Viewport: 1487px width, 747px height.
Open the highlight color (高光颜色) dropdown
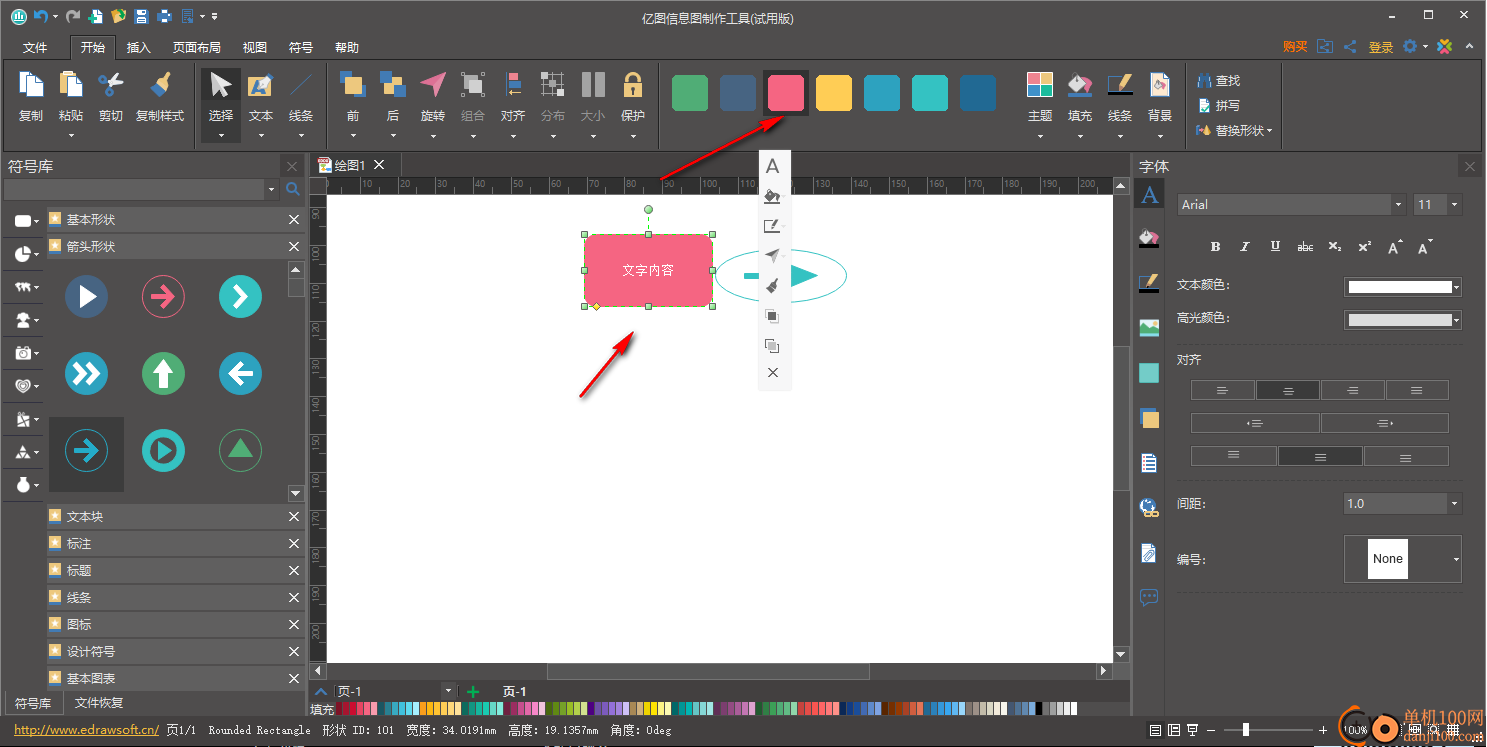(x=1457, y=321)
